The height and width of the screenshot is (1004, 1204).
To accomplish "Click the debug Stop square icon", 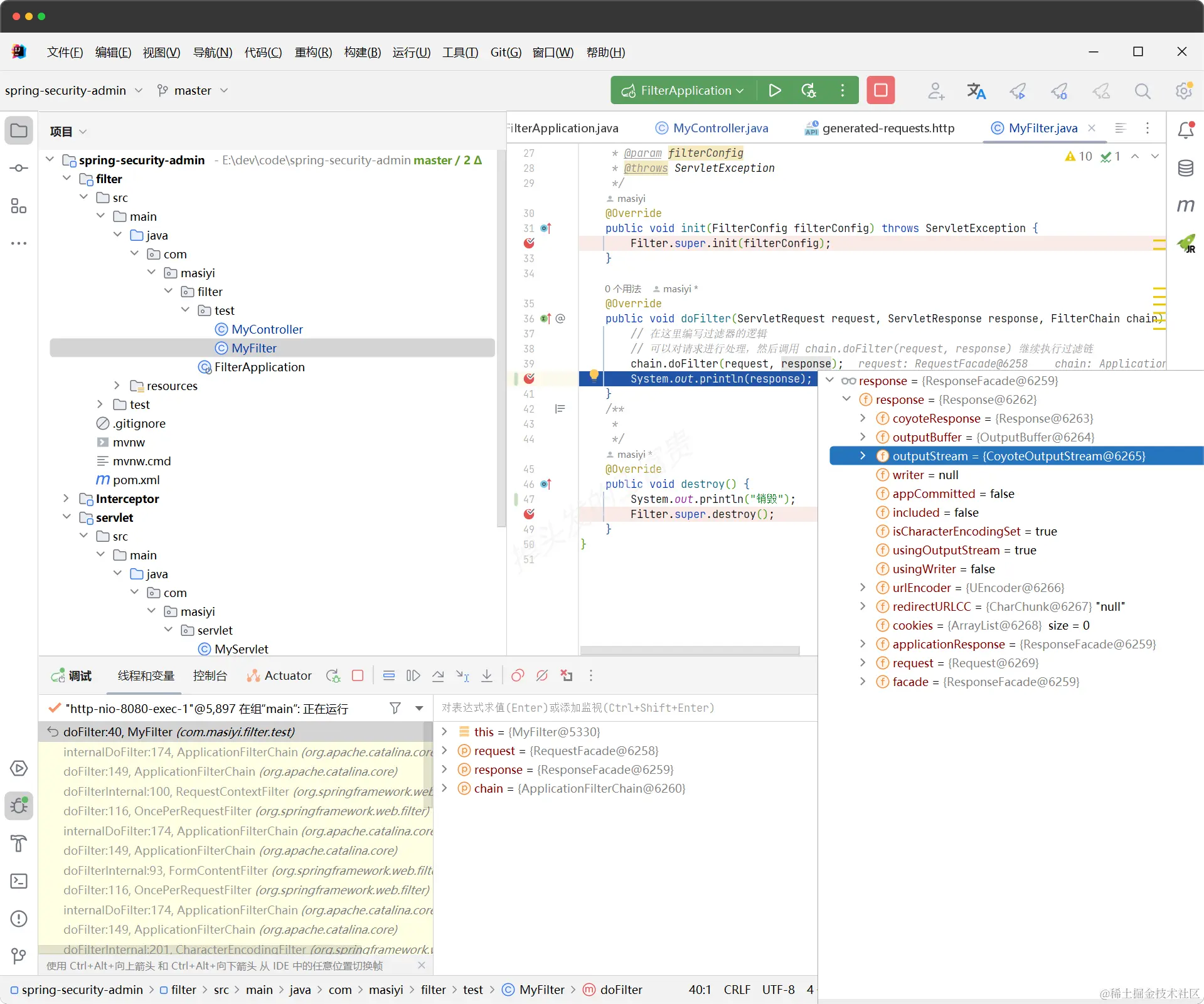I will [358, 675].
